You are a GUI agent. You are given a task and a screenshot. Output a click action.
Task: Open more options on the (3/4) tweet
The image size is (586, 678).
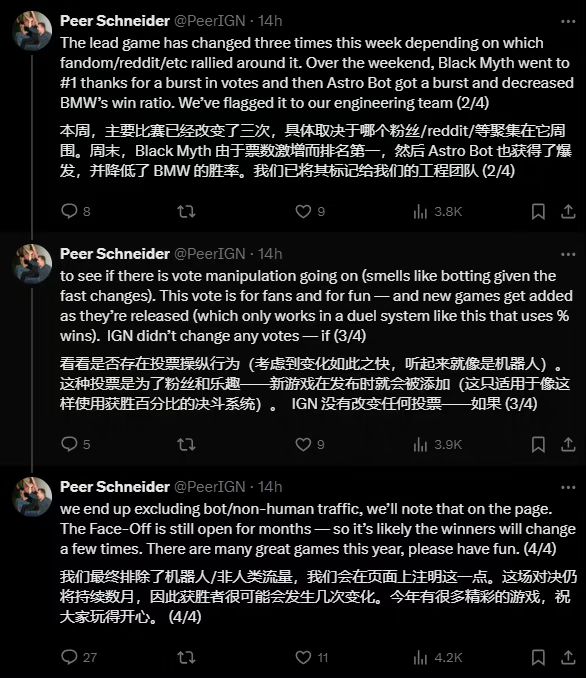click(568, 254)
